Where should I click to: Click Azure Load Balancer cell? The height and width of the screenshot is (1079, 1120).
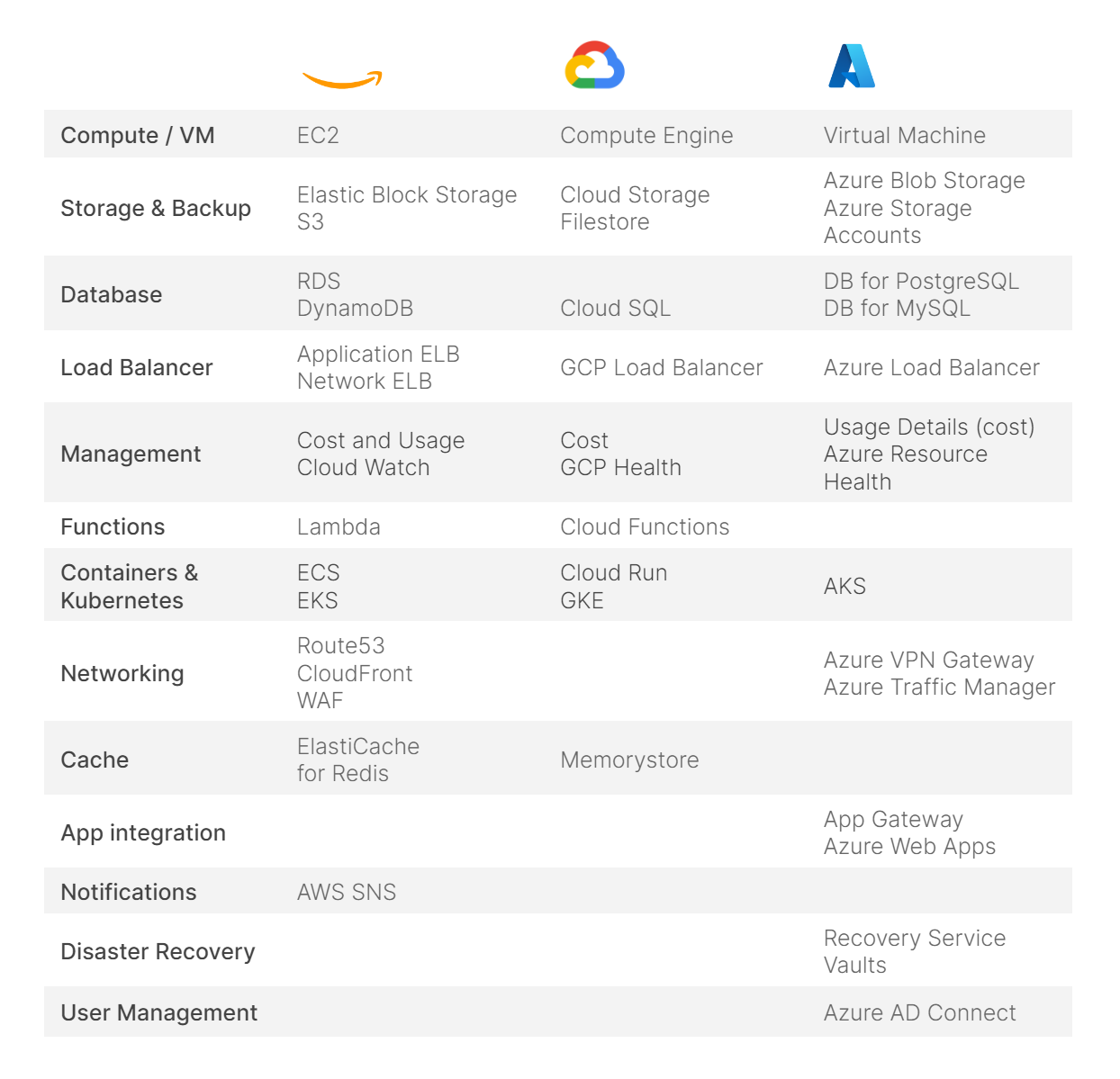point(932,367)
